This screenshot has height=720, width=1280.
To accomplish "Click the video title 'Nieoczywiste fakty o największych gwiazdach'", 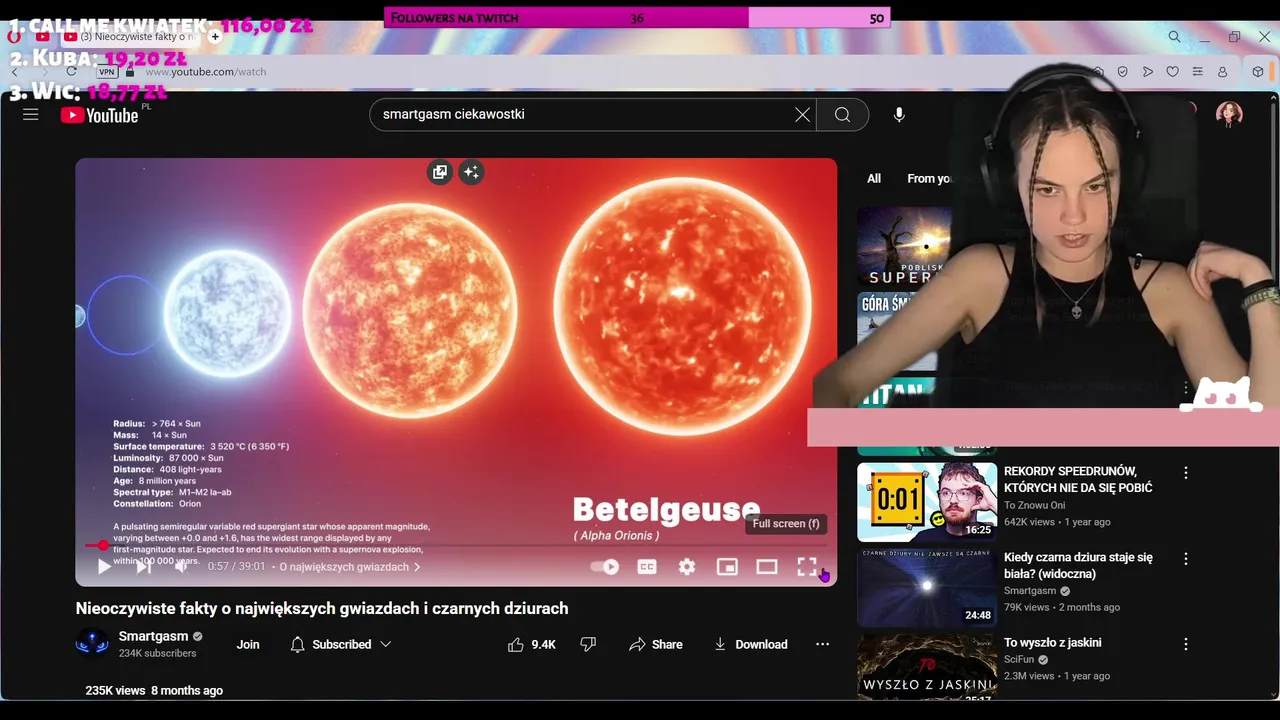I will coord(322,608).
